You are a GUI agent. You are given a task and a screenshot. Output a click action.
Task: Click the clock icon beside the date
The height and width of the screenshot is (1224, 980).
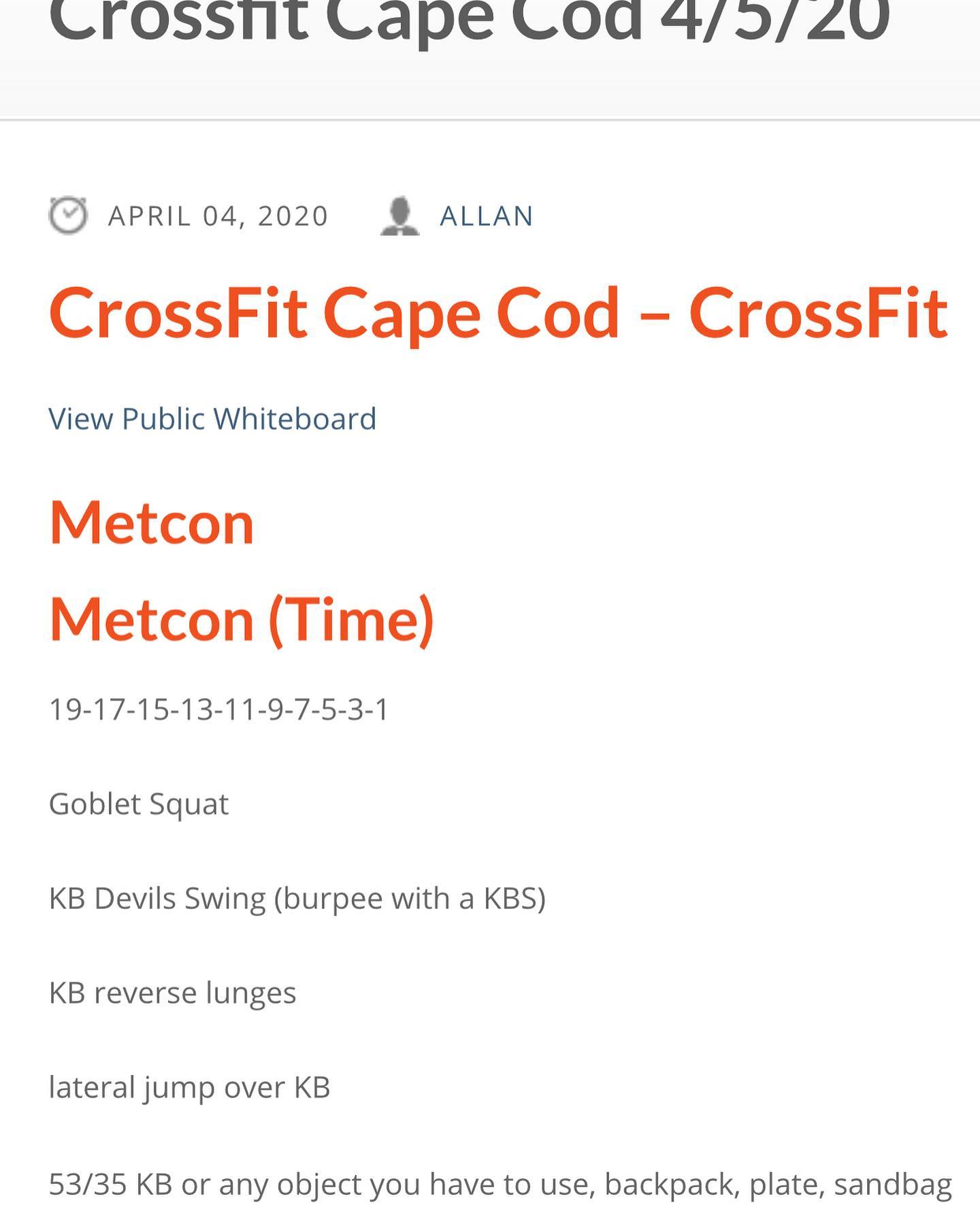click(x=68, y=216)
